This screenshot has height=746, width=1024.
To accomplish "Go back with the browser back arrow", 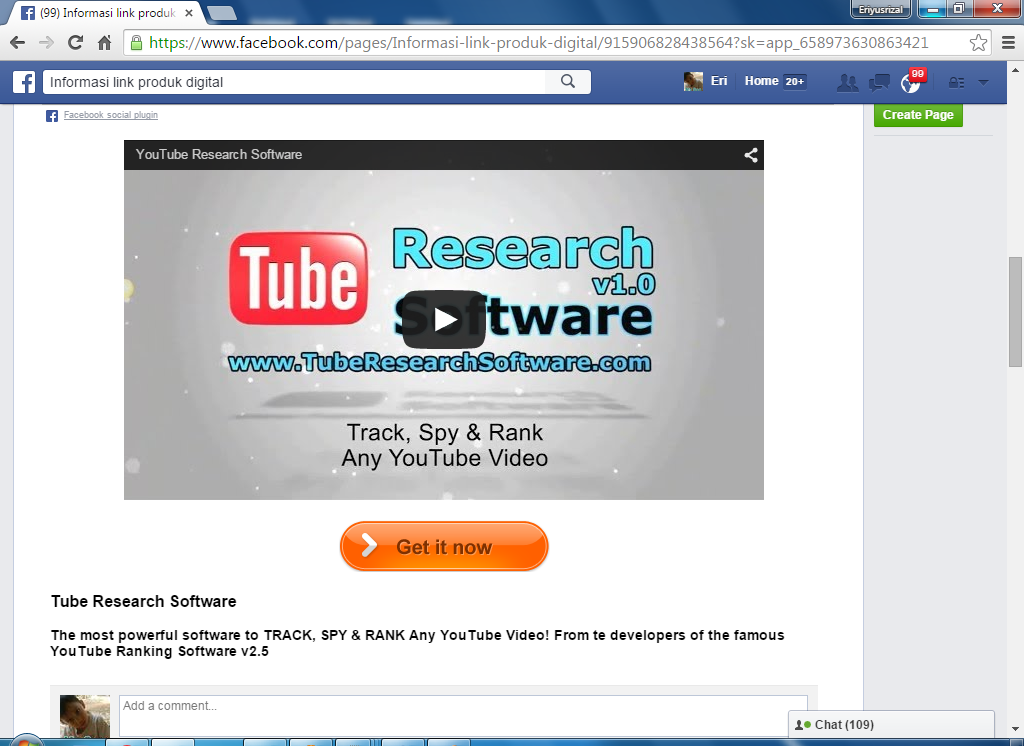I will pyautogui.click(x=18, y=43).
